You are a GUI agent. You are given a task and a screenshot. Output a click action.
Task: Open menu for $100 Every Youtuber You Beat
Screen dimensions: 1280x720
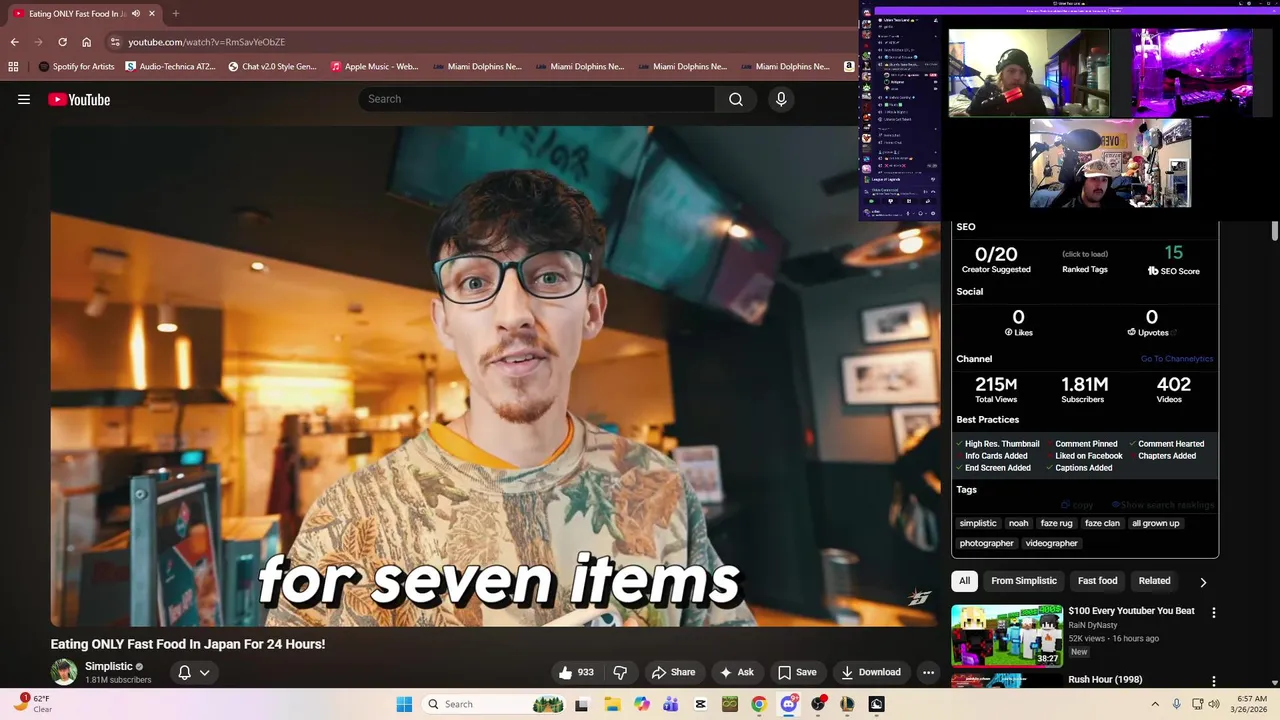pyautogui.click(x=1214, y=612)
